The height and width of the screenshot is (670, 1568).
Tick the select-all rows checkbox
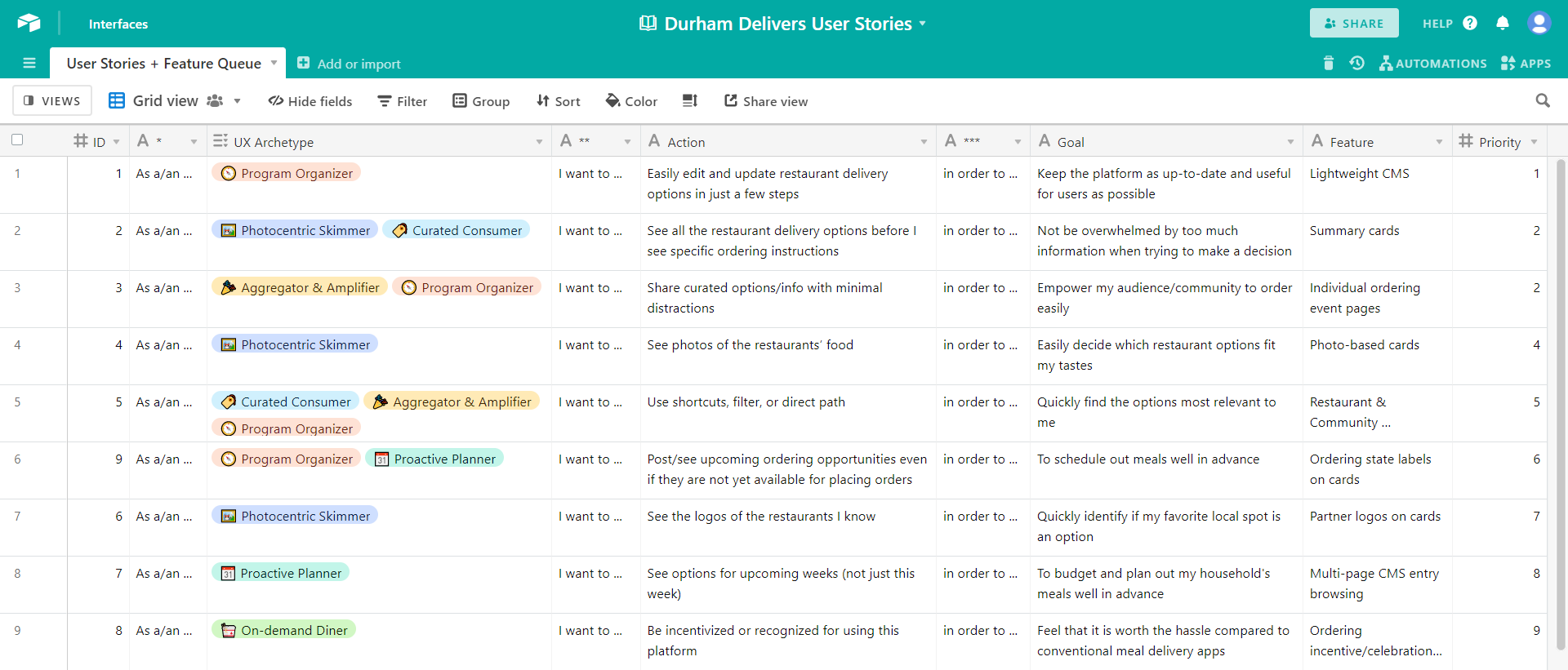click(x=17, y=140)
